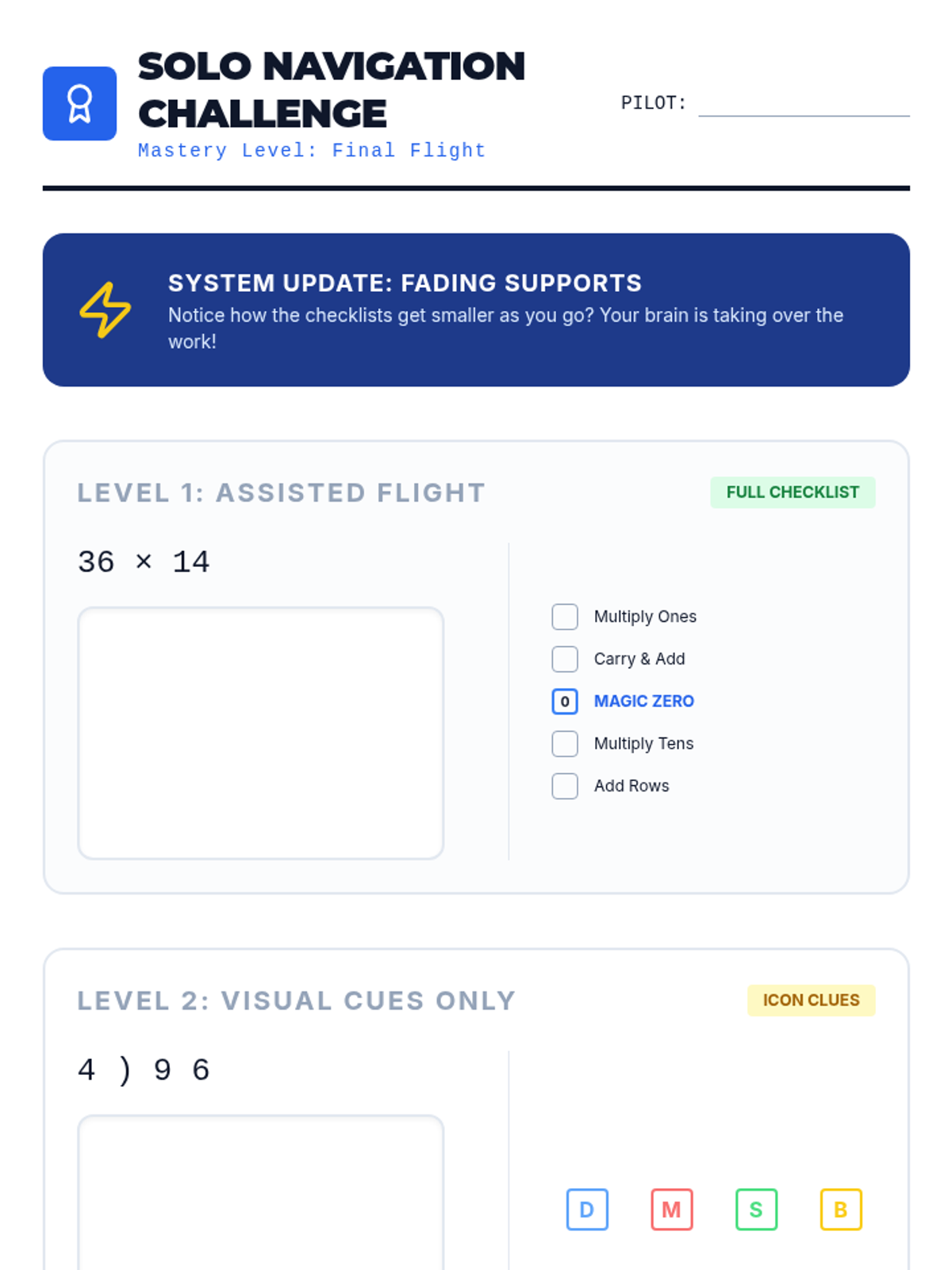Select the Level 2: Visual Cues Only heading
952x1270 pixels.
[x=296, y=1001]
